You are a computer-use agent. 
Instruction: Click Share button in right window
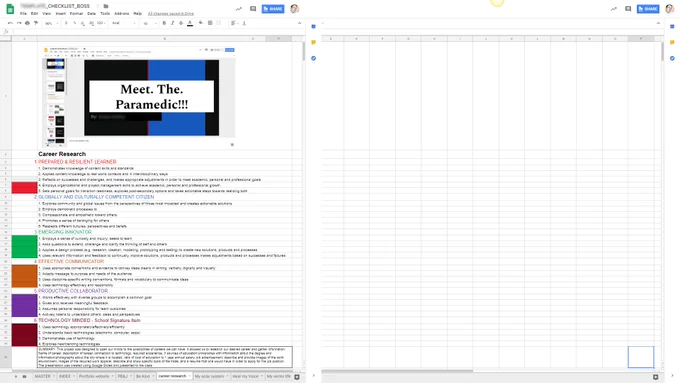[x=648, y=9]
